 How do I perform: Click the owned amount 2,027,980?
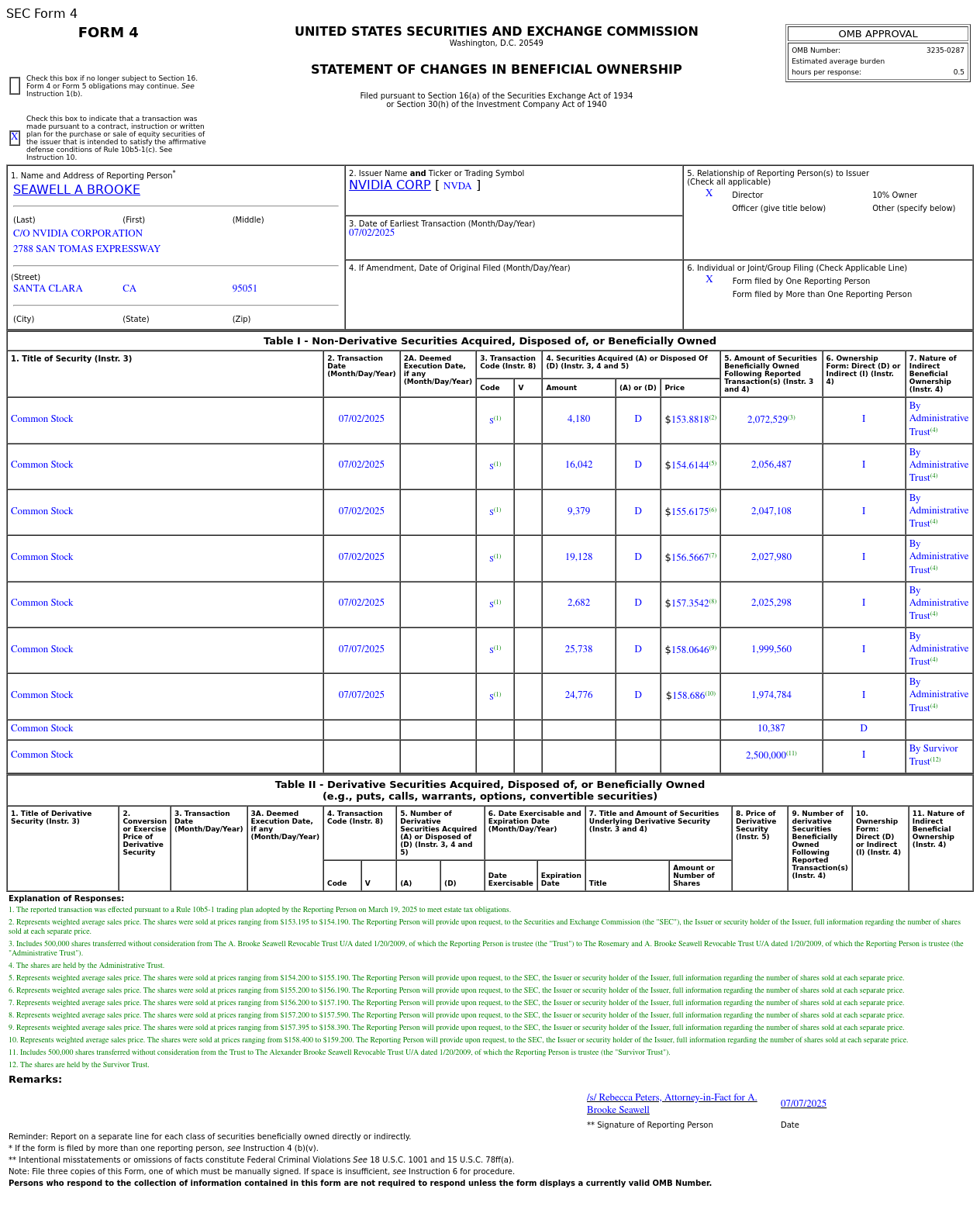tap(771, 557)
